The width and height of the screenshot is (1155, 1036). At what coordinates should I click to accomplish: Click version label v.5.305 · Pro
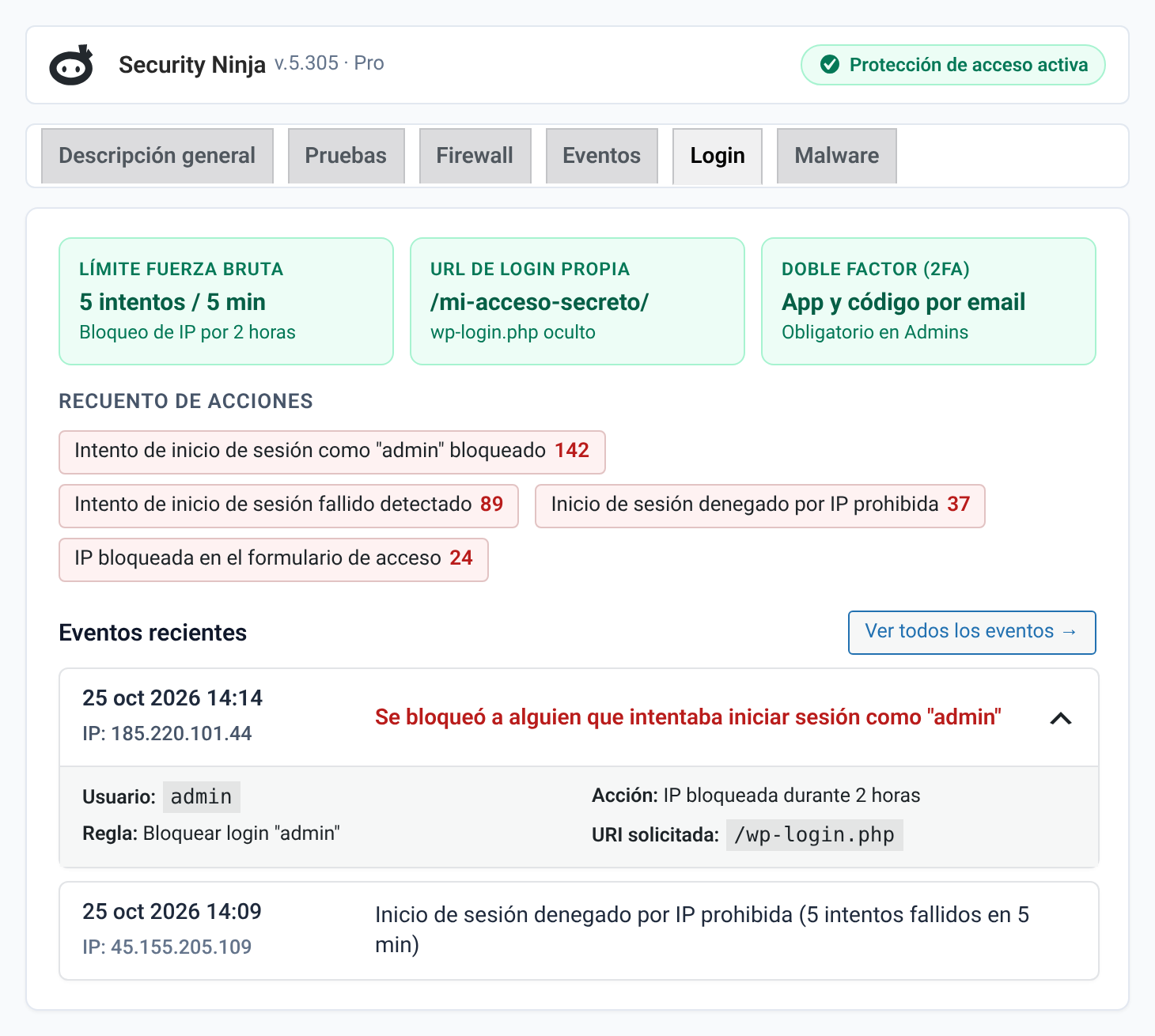pos(329,63)
